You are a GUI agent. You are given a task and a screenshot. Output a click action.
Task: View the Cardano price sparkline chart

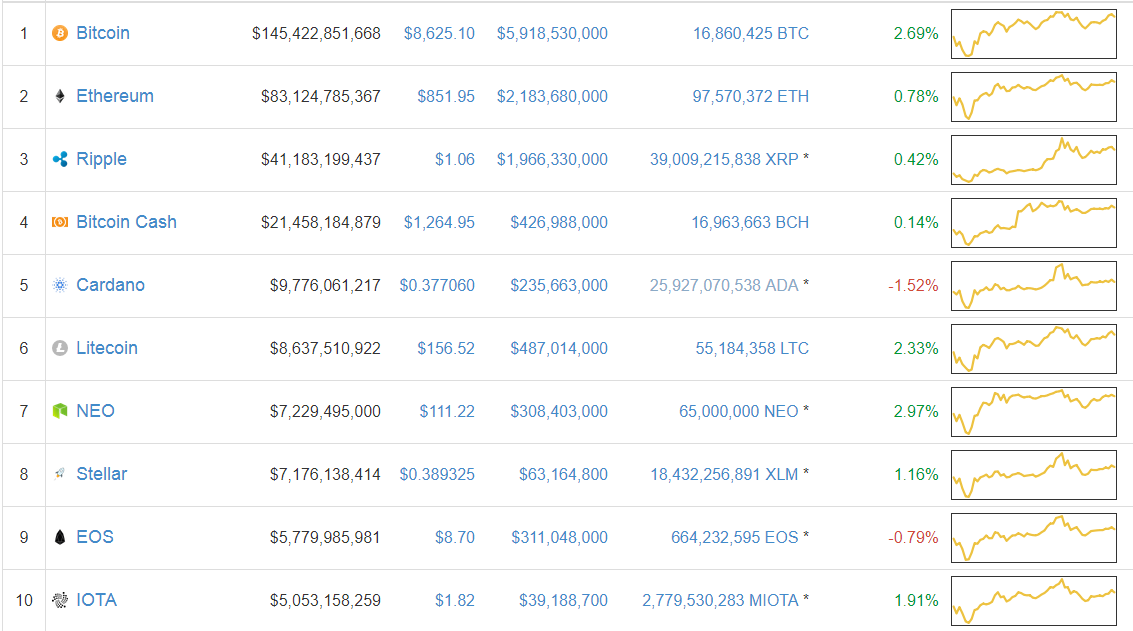click(x=1033, y=285)
